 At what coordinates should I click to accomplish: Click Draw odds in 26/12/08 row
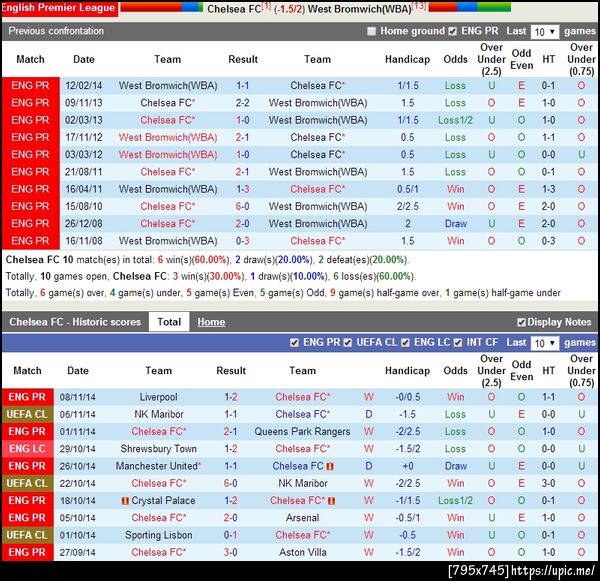pyautogui.click(x=455, y=224)
